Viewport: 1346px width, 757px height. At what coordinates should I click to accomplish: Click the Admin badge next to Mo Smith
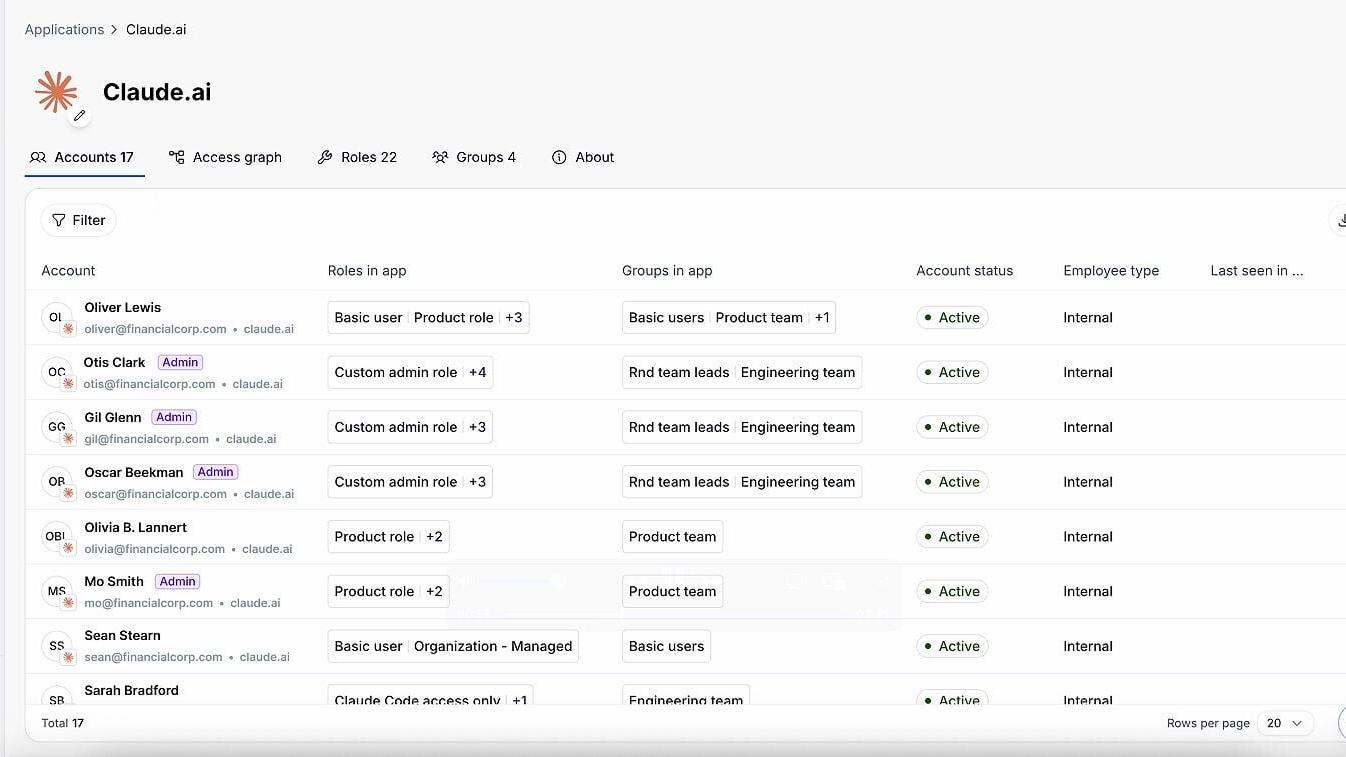178,581
